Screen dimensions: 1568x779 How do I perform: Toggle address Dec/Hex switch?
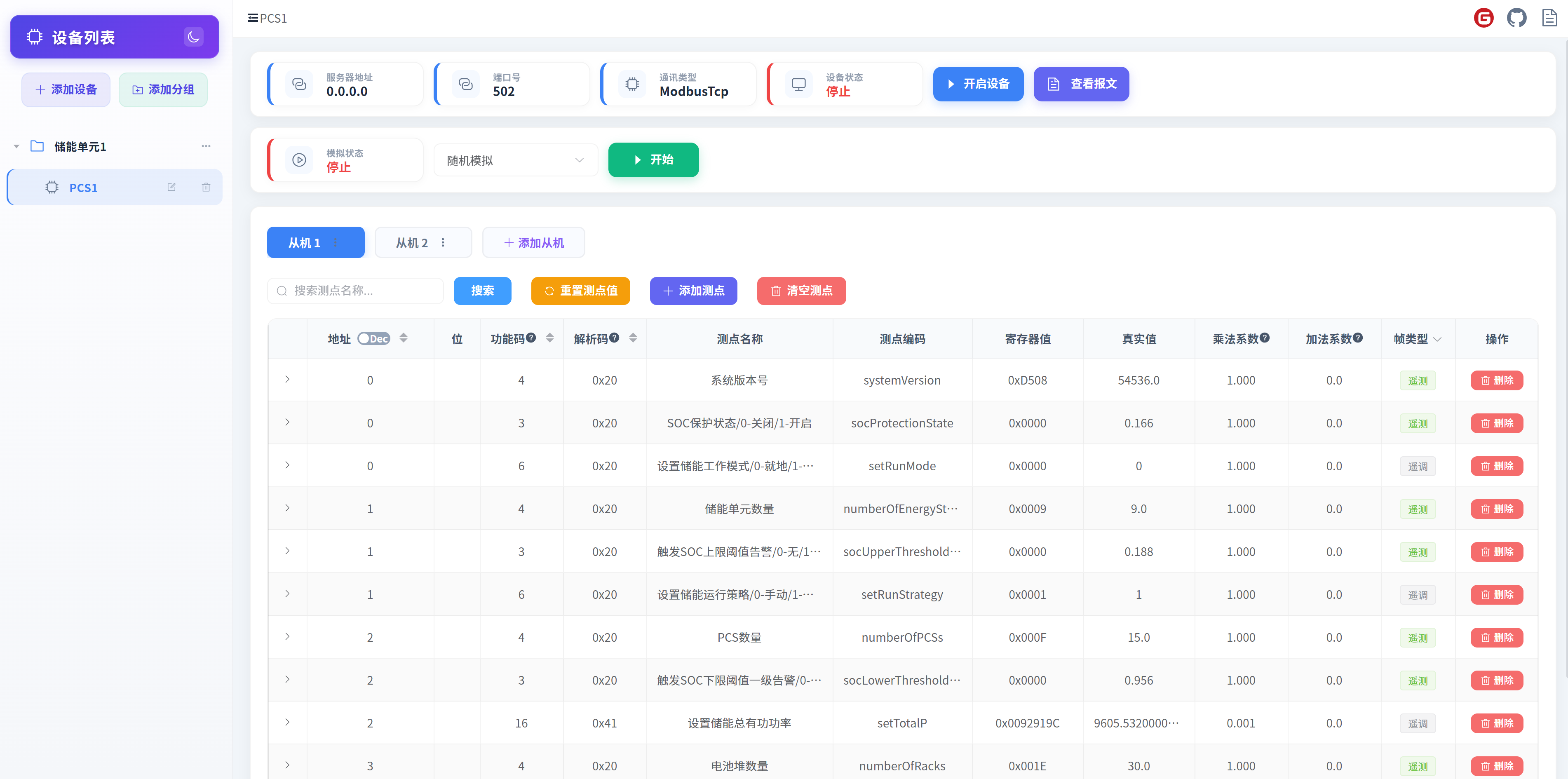point(373,339)
